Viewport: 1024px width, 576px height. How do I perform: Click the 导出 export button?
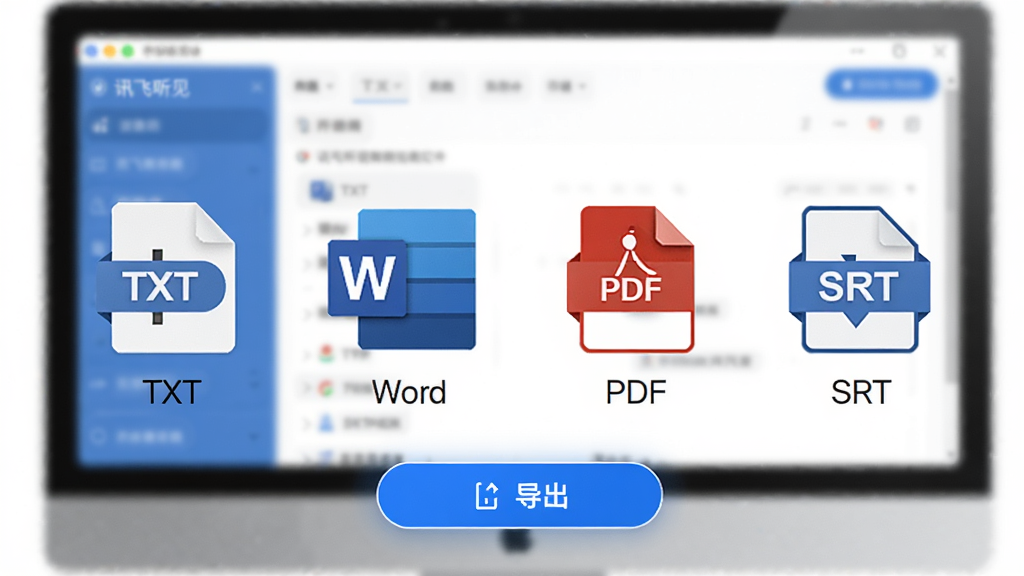point(520,496)
